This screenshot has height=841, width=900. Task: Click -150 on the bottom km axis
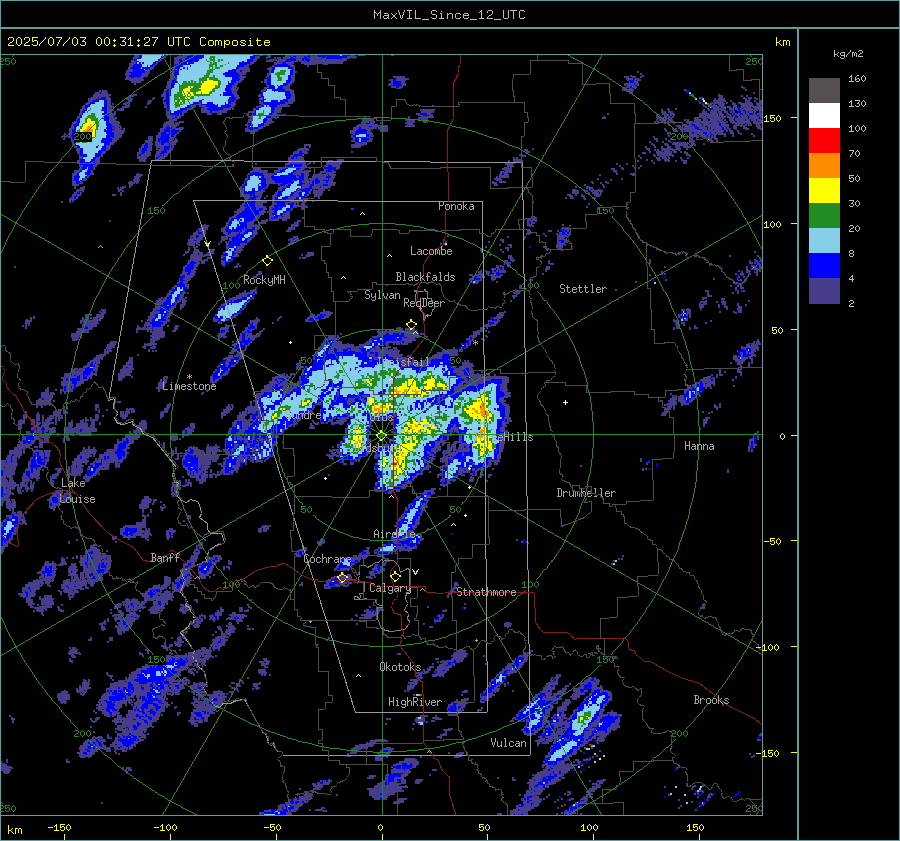(x=59, y=827)
